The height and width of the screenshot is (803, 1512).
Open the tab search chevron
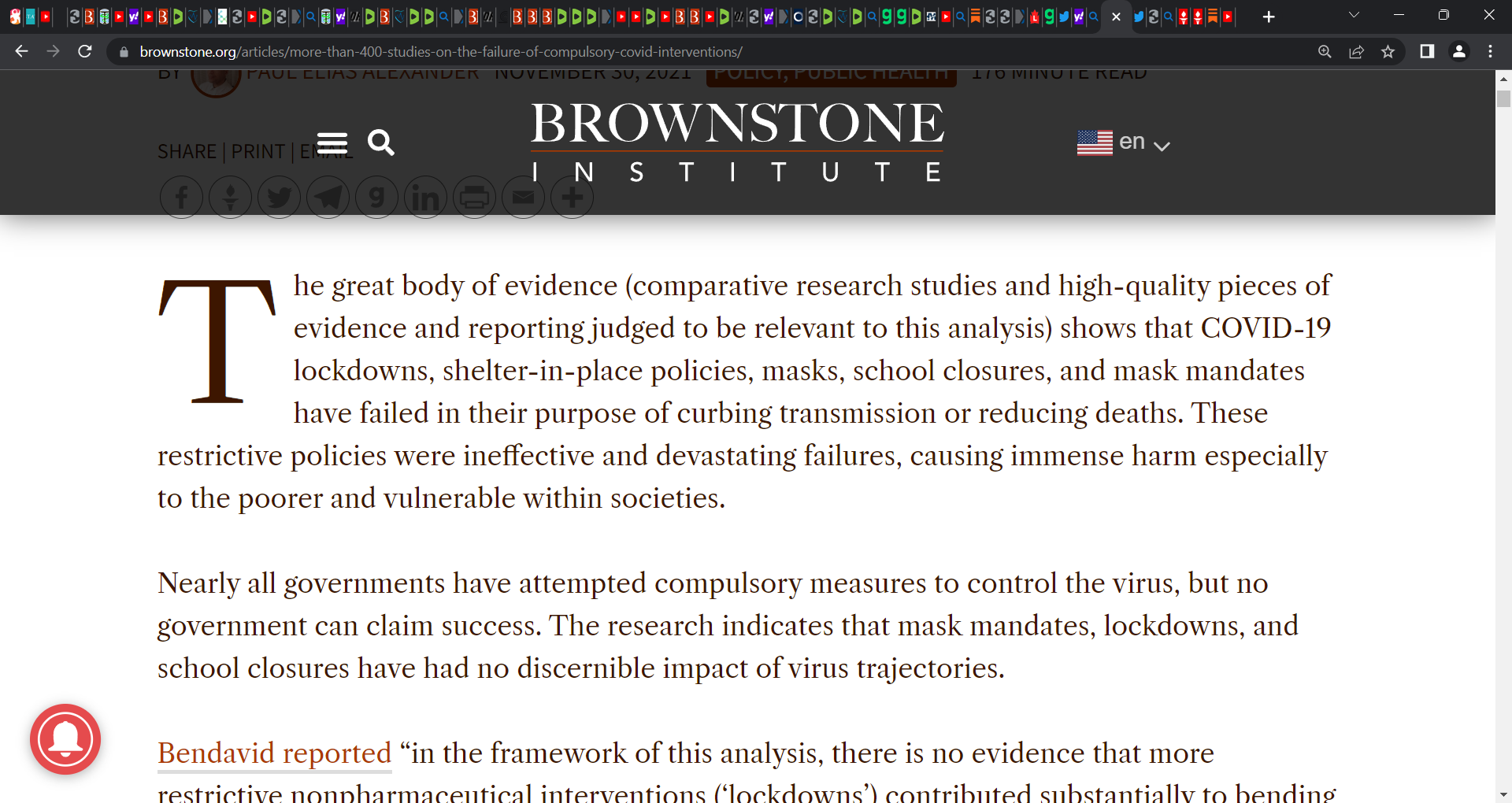click(x=1354, y=15)
